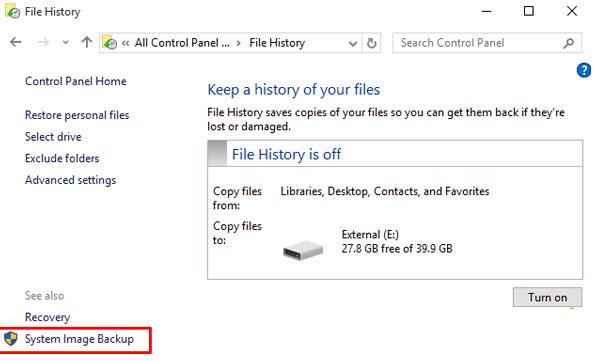
Task: Go up one folder level
Action: point(87,42)
